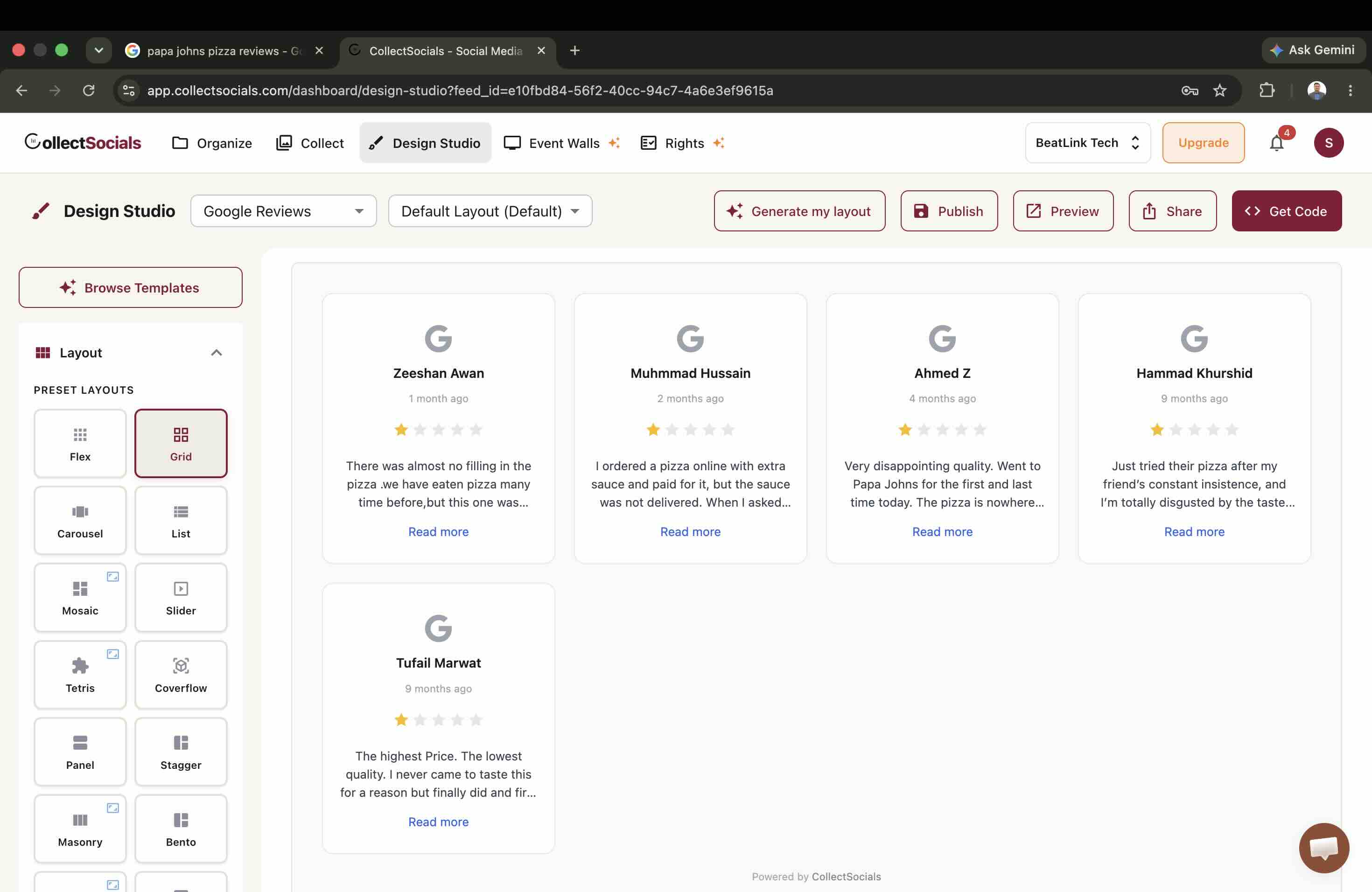Open Event Walls in the nav

click(561, 143)
